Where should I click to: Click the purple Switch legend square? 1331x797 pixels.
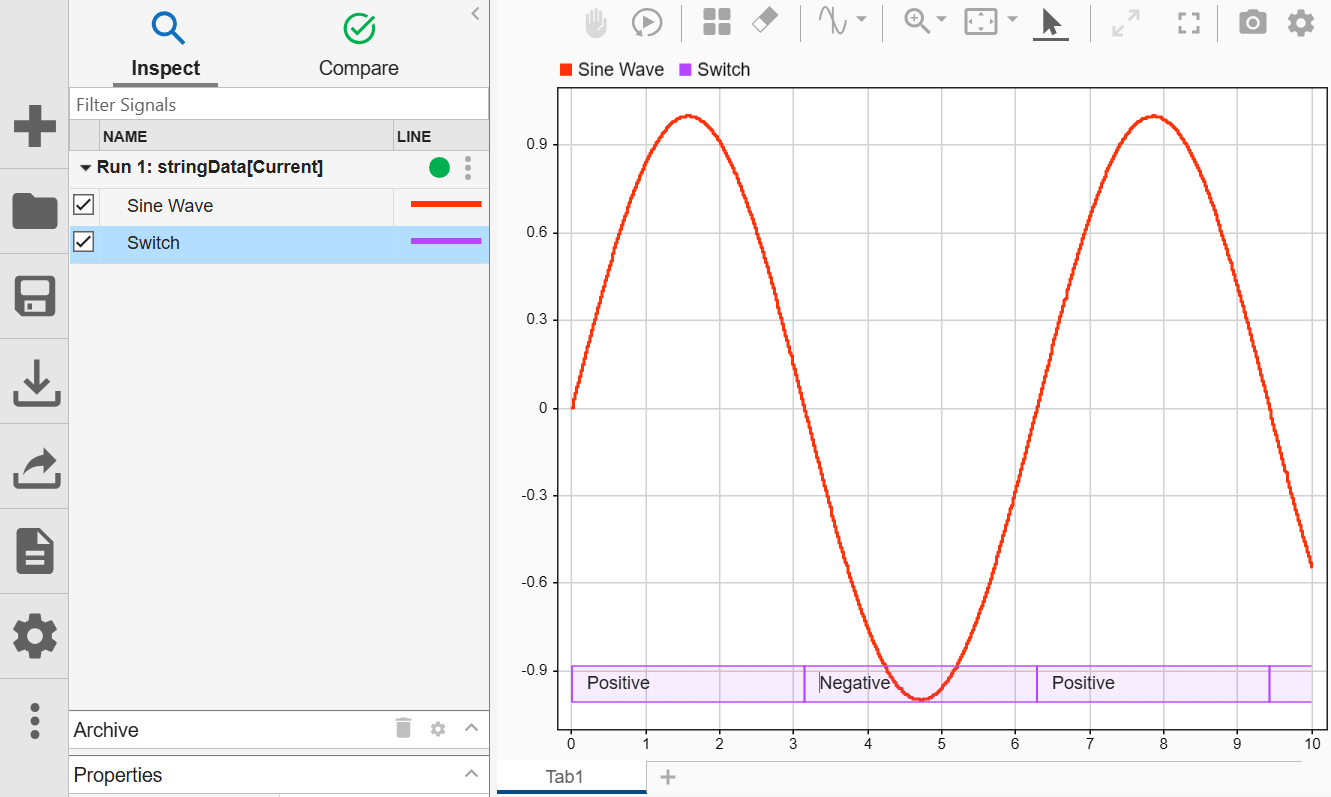coord(685,70)
